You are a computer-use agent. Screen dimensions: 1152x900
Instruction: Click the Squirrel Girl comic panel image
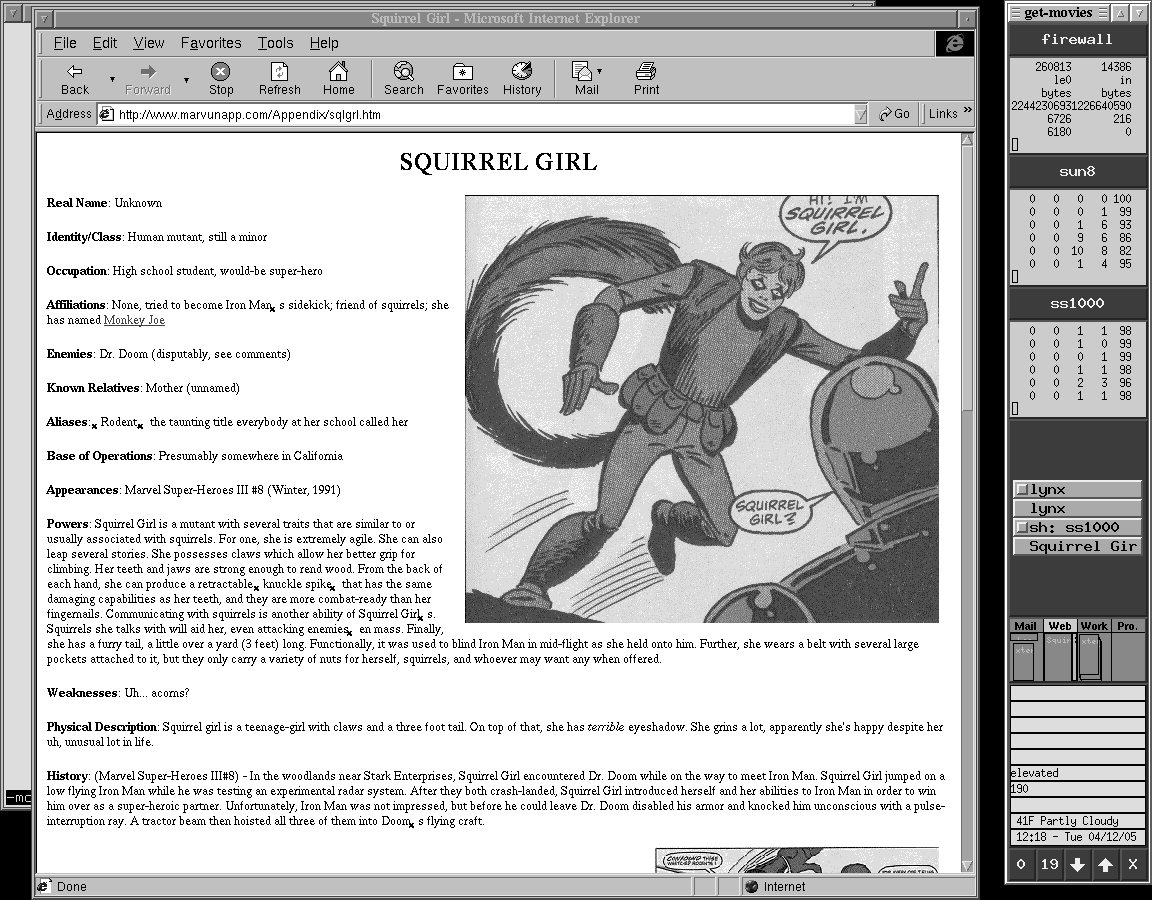702,408
